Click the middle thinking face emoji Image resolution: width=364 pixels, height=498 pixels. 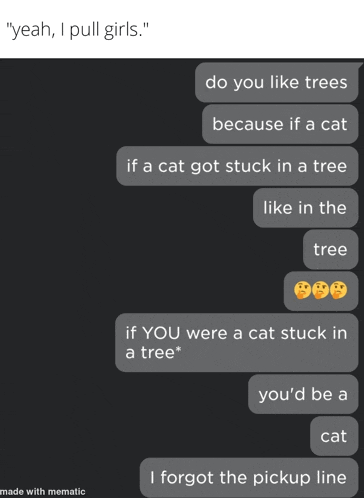(x=321, y=290)
